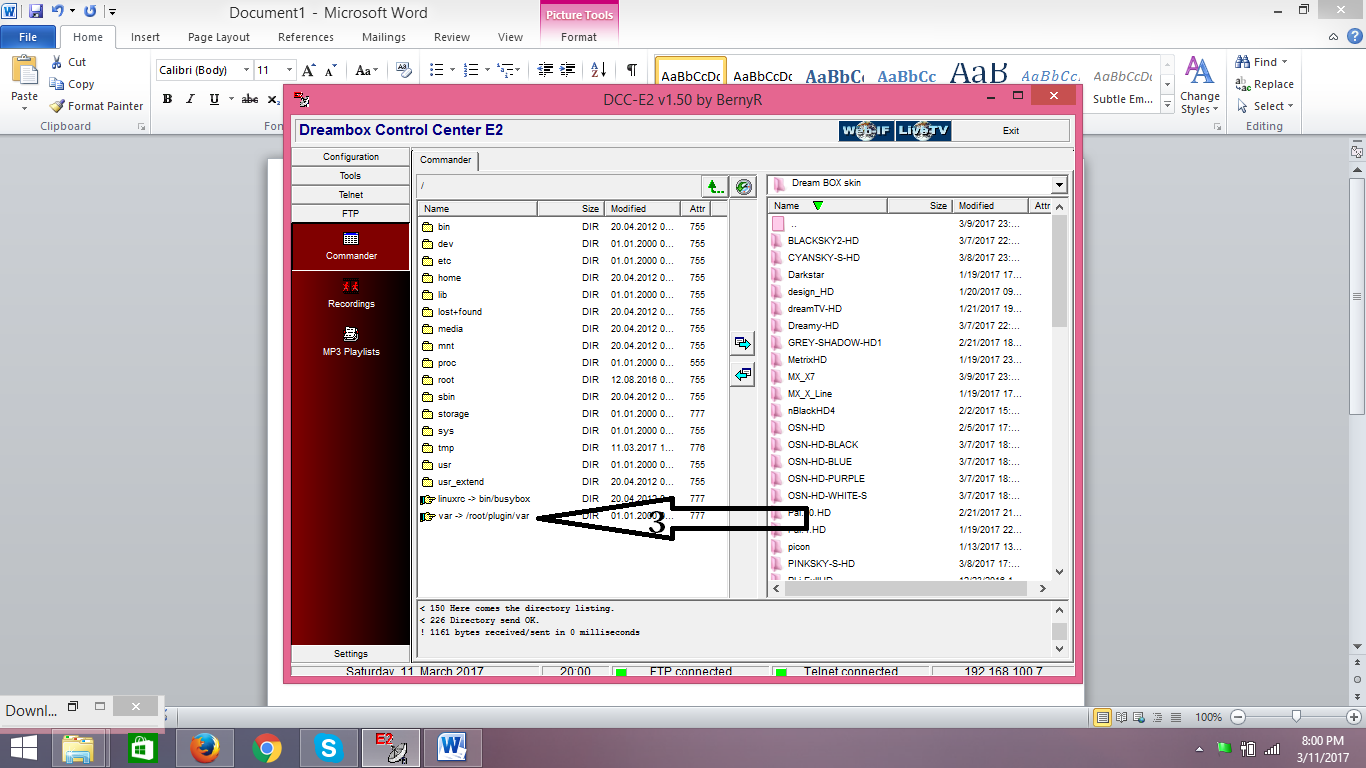Open MP3 Playlists in the sidebar
The height and width of the screenshot is (768, 1366).
[351, 341]
